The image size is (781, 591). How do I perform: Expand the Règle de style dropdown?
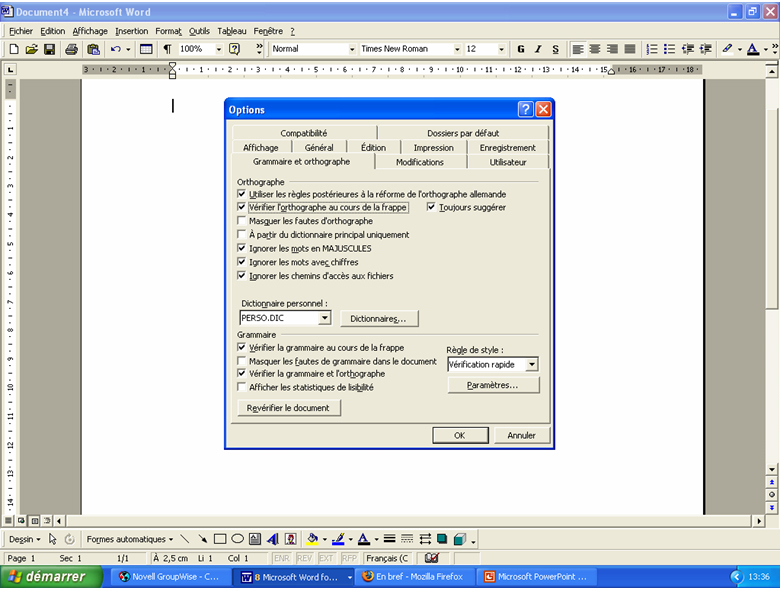pos(532,365)
